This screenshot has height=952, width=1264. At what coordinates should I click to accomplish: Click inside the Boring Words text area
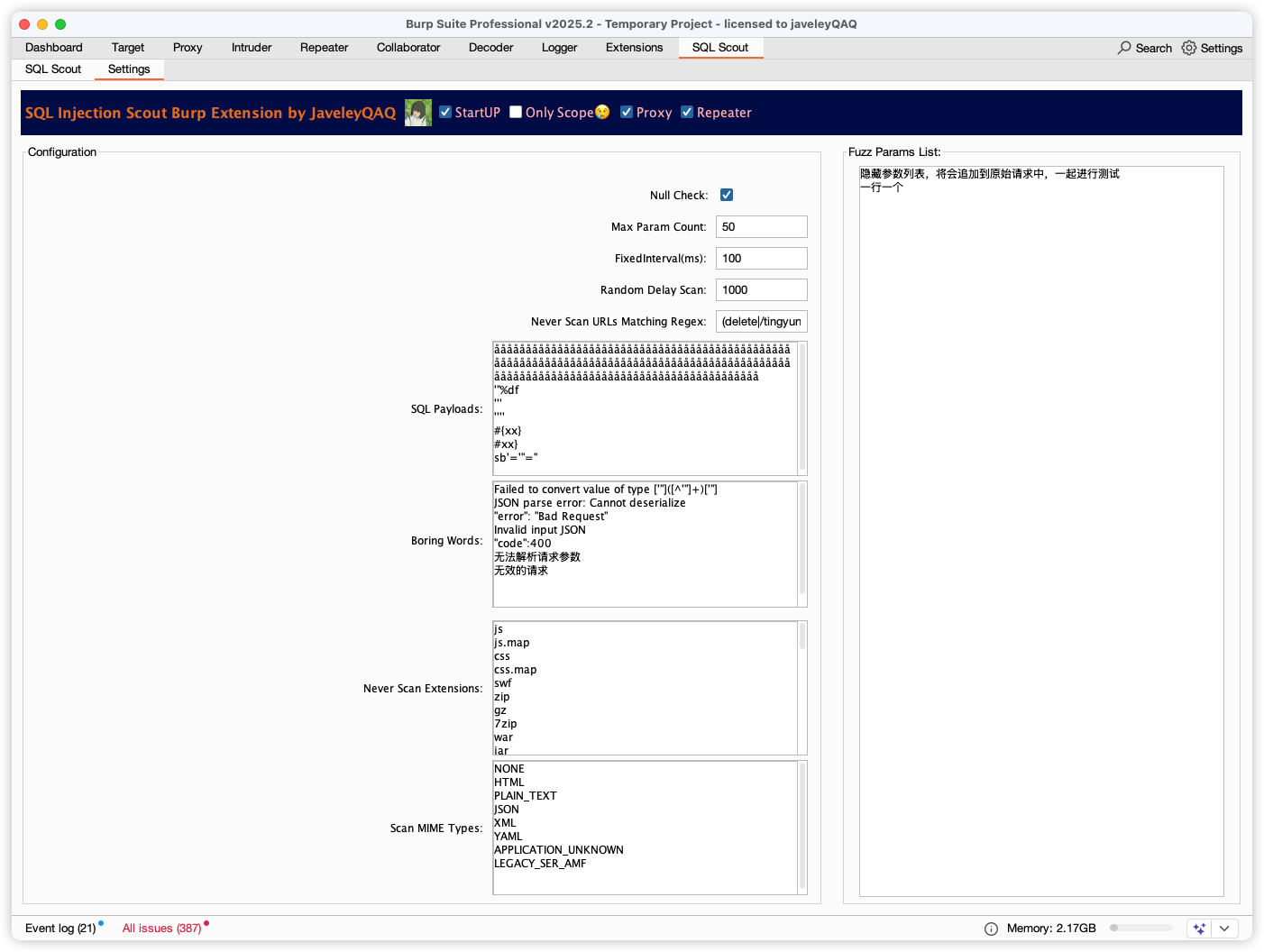[645, 545]
